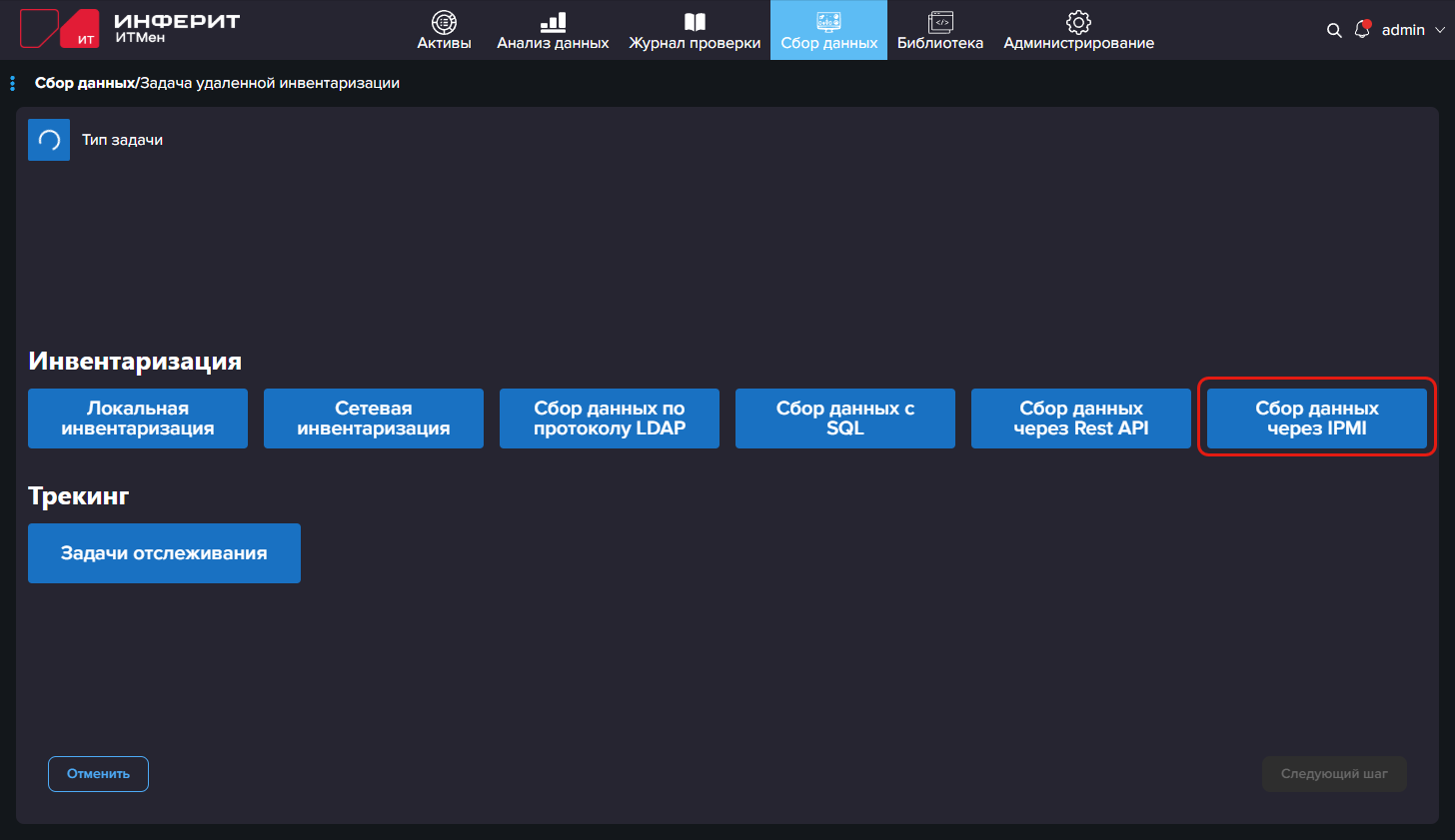Open the notifications bell
This screenshot has width=1455, height=840.
coord(1362,30)
